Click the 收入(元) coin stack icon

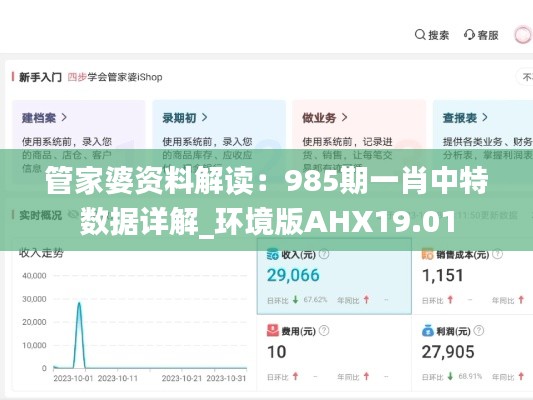click(273, 254)
